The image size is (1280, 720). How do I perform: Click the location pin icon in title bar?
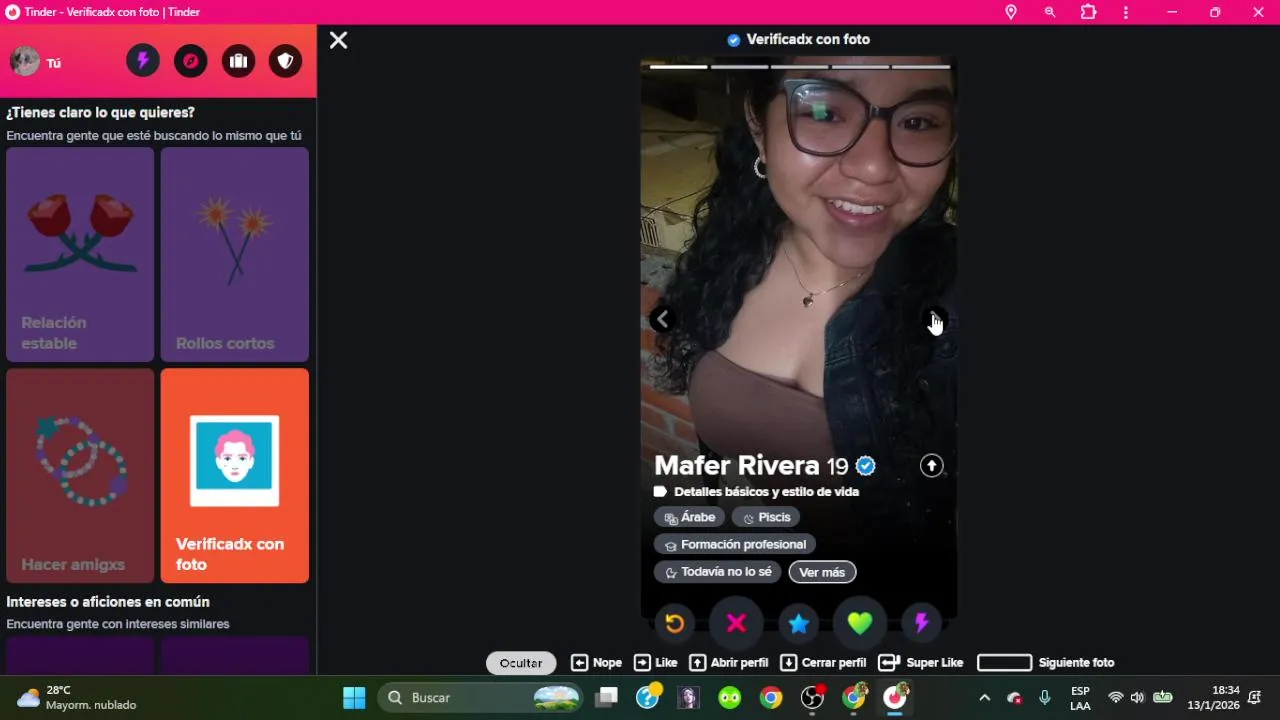(1011, 12)
